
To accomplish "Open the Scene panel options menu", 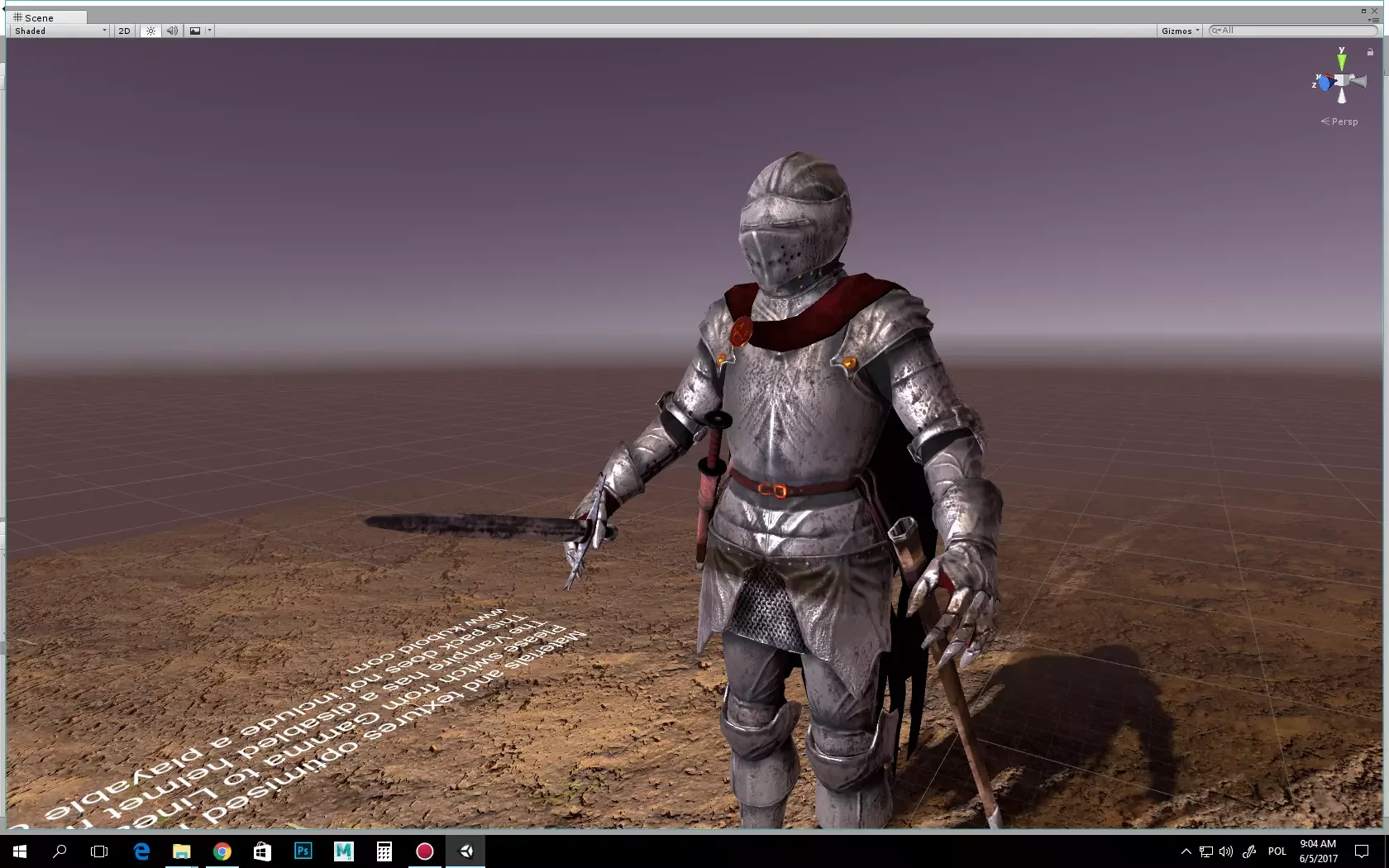I will click(x=1373, y=20).
